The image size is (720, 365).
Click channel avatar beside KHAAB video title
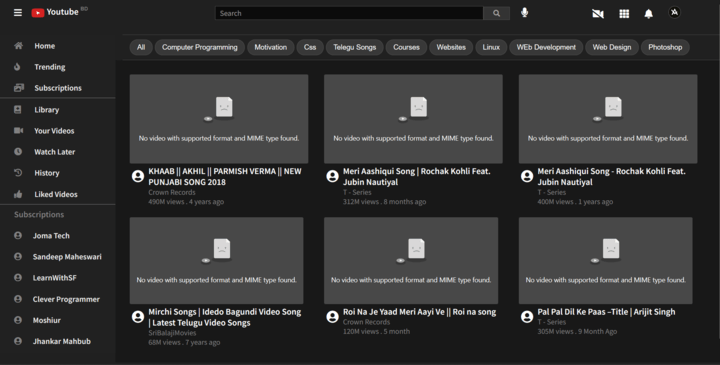(138, 176)
